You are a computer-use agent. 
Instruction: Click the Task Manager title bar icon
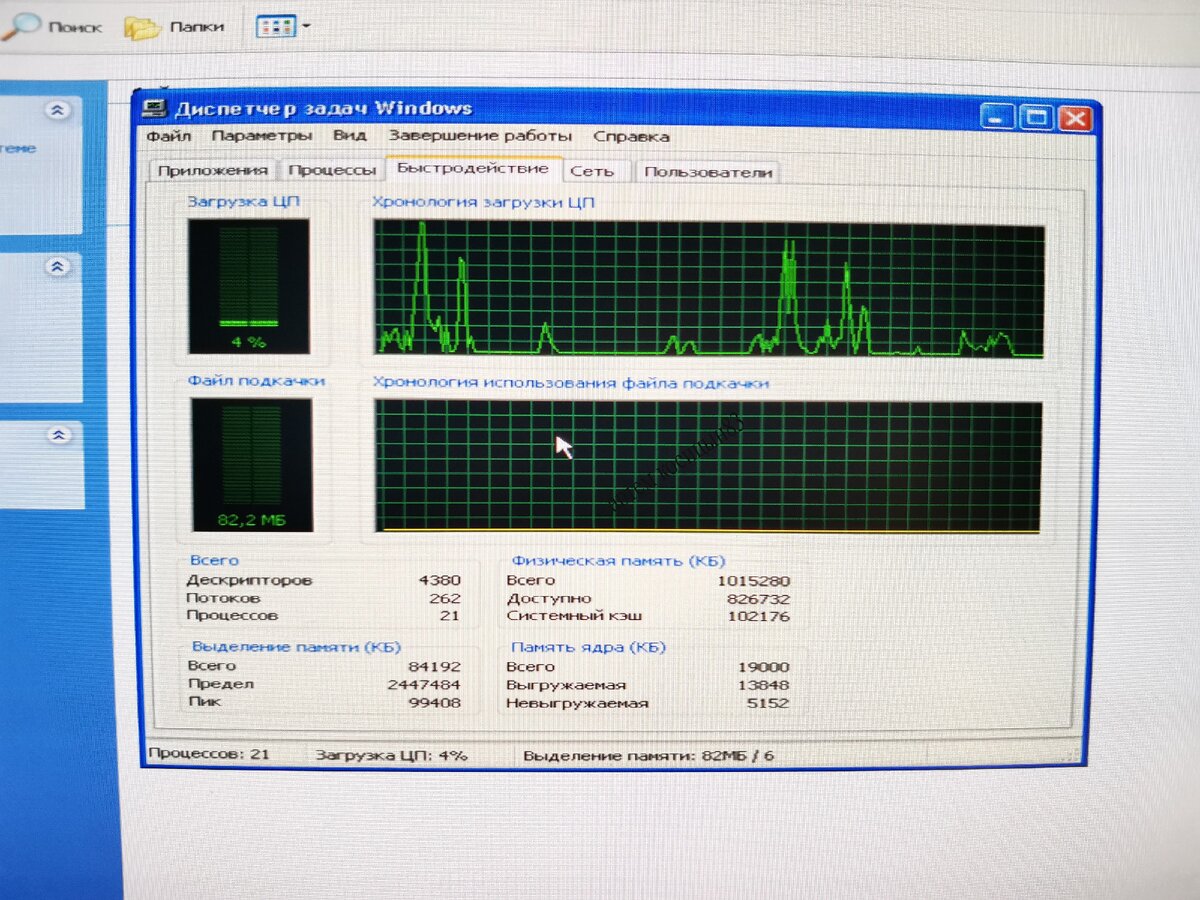click(x=155, y=108)
